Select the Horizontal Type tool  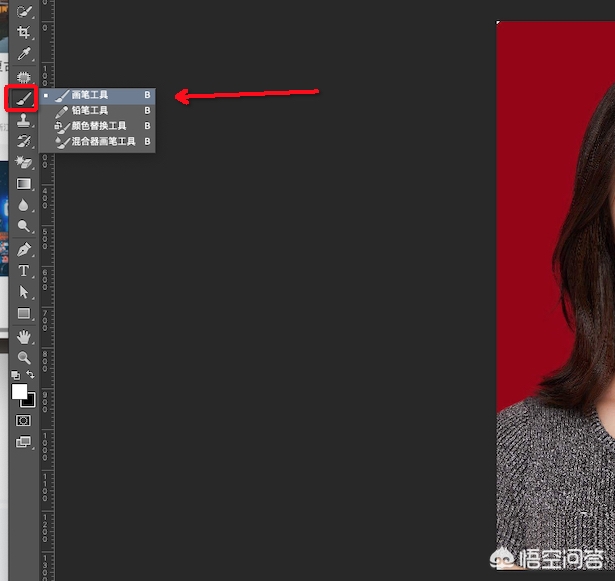click(24, 271)
